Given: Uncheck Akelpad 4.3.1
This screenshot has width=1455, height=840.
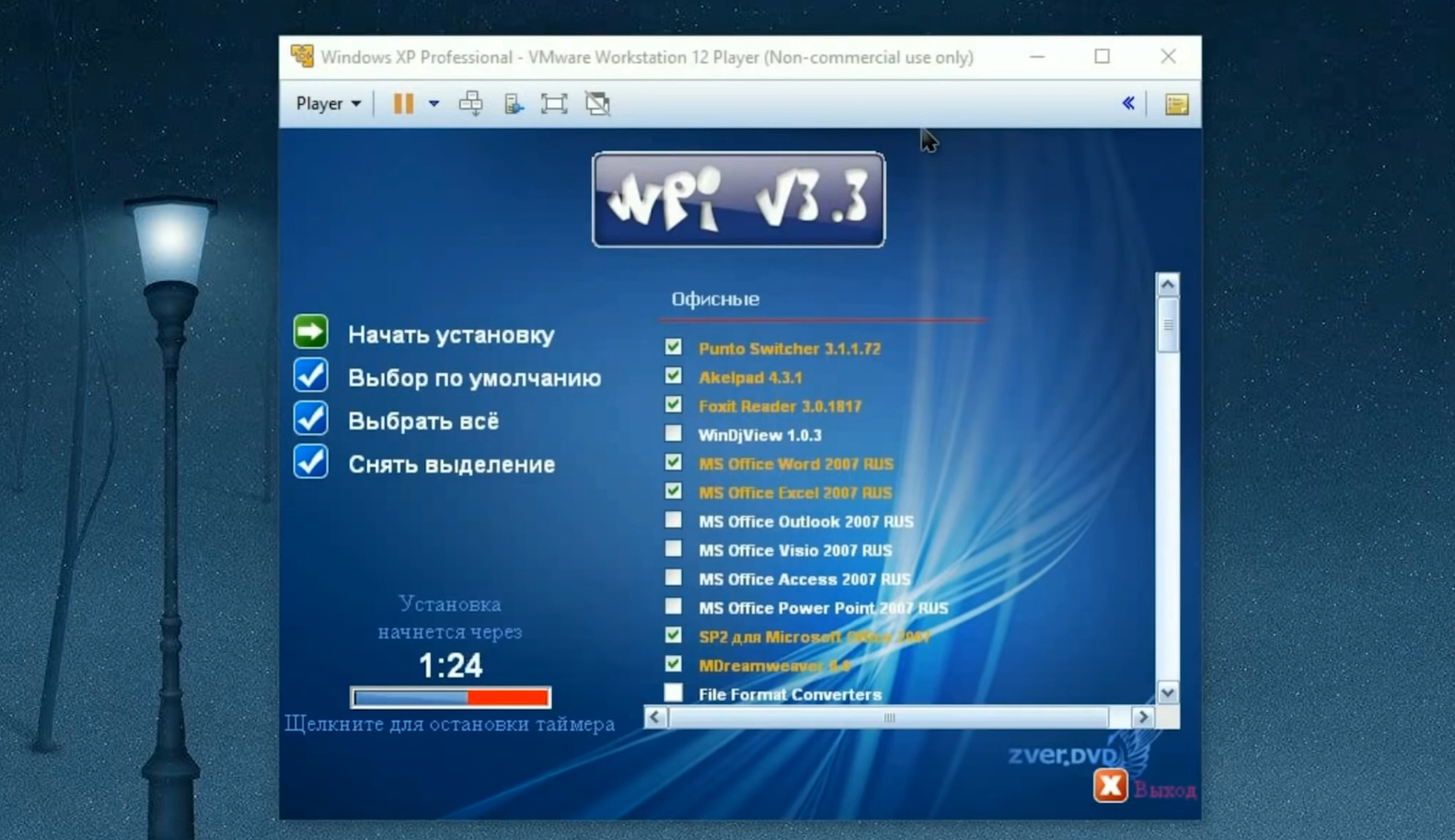Looking at the screenshot, I should pos(673,376).
